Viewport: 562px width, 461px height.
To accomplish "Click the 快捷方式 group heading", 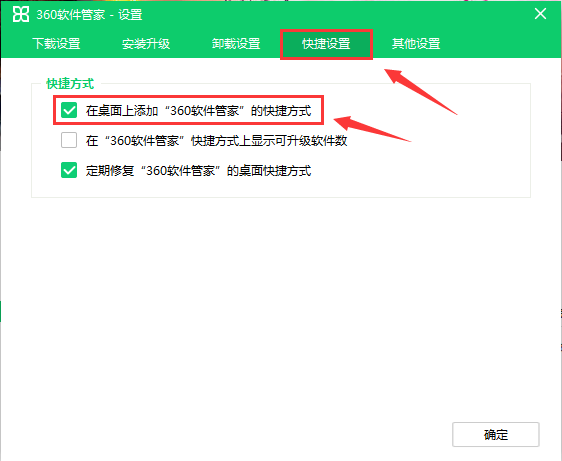I will click(x=70, y=84).
